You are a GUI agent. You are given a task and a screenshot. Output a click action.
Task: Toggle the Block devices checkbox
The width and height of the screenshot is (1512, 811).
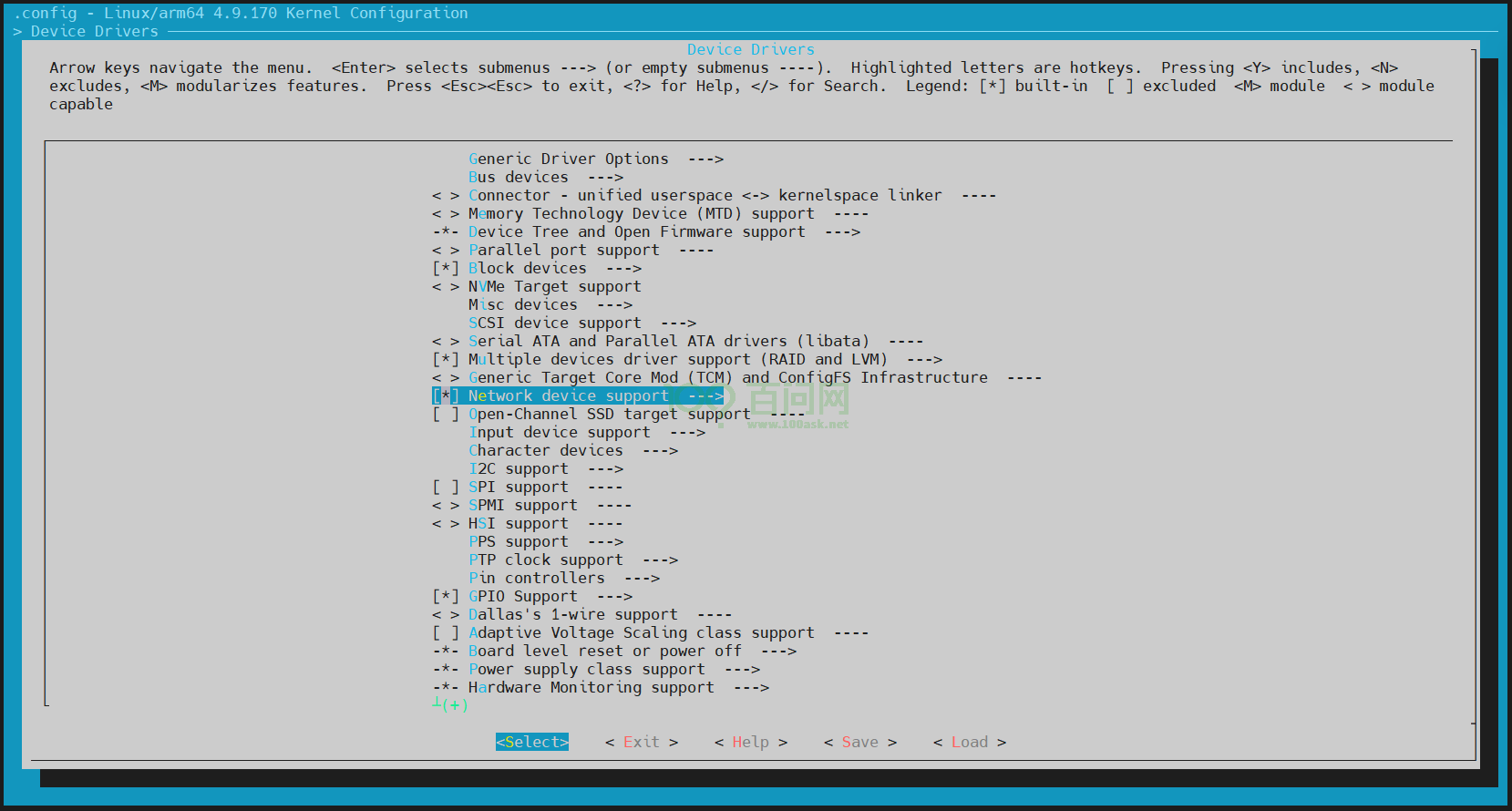pos(446,268)
